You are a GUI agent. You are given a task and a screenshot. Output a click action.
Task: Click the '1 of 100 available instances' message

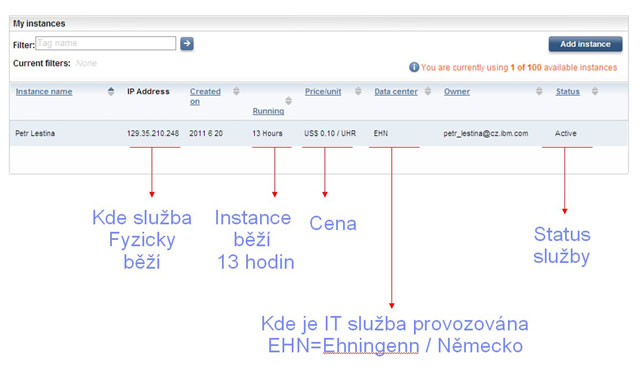(564, 67)
